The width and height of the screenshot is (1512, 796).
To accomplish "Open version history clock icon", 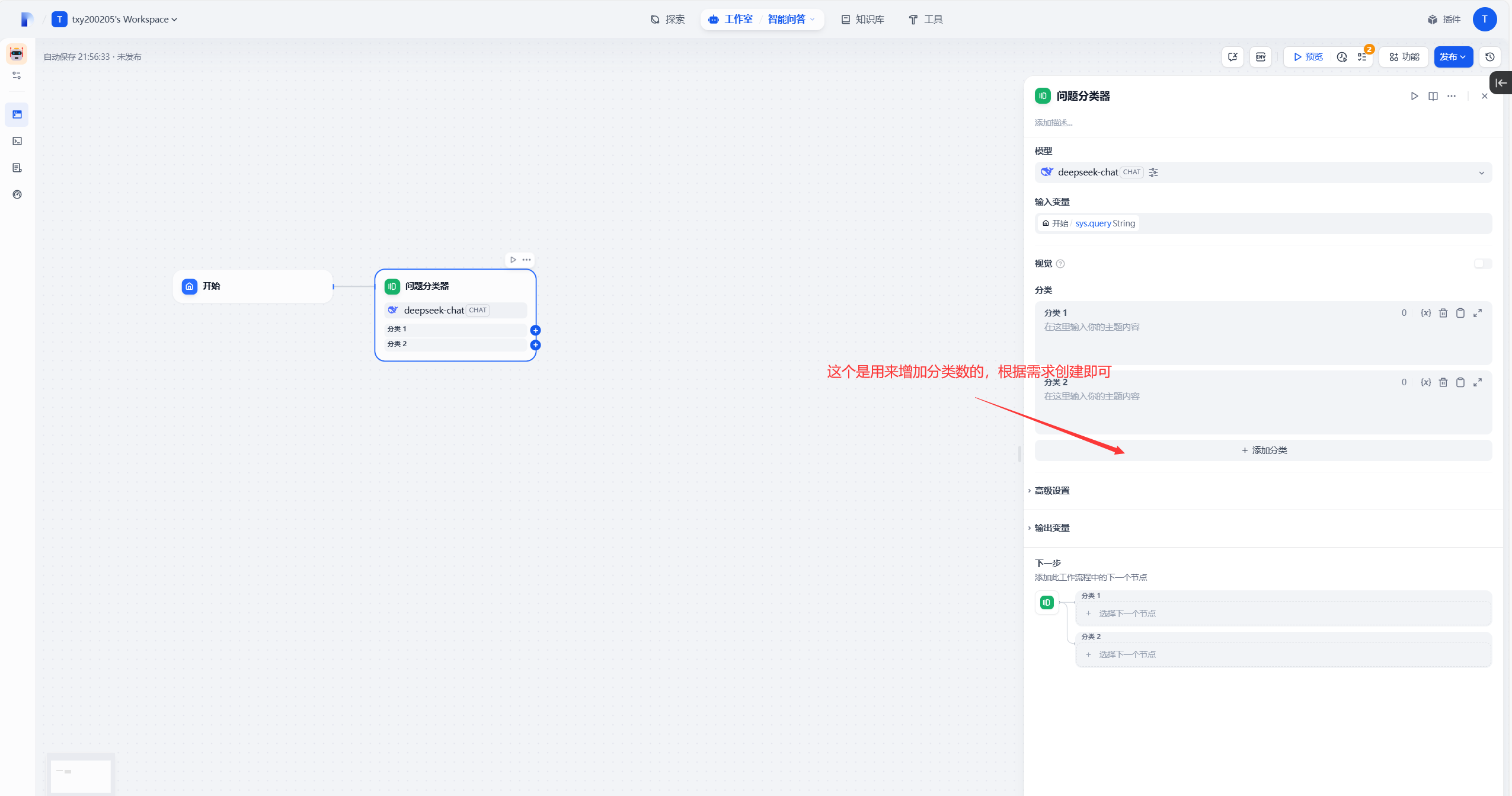I will pyautogui.click(x=1490, y=57).
